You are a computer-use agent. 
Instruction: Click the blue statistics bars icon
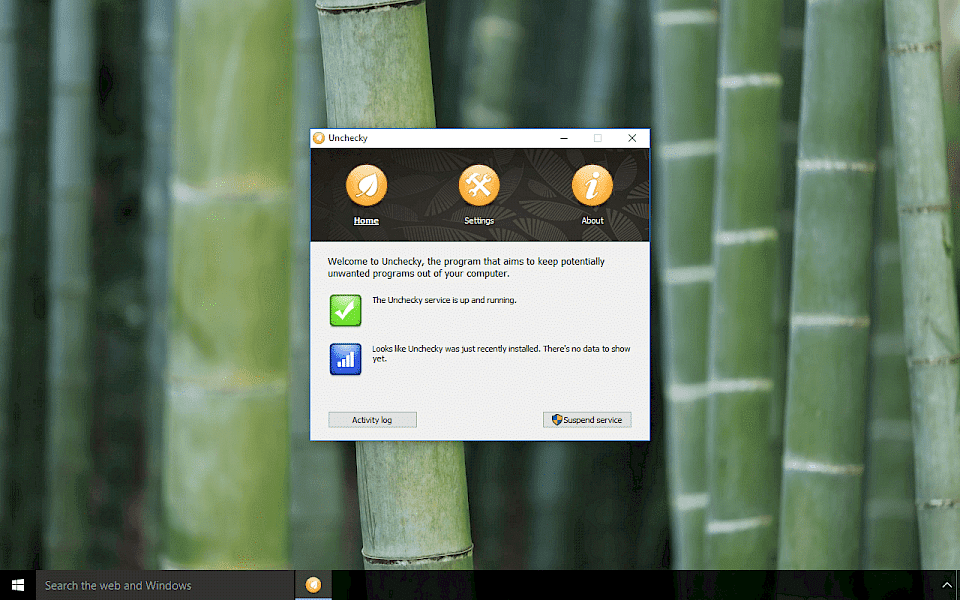(345, 359)
